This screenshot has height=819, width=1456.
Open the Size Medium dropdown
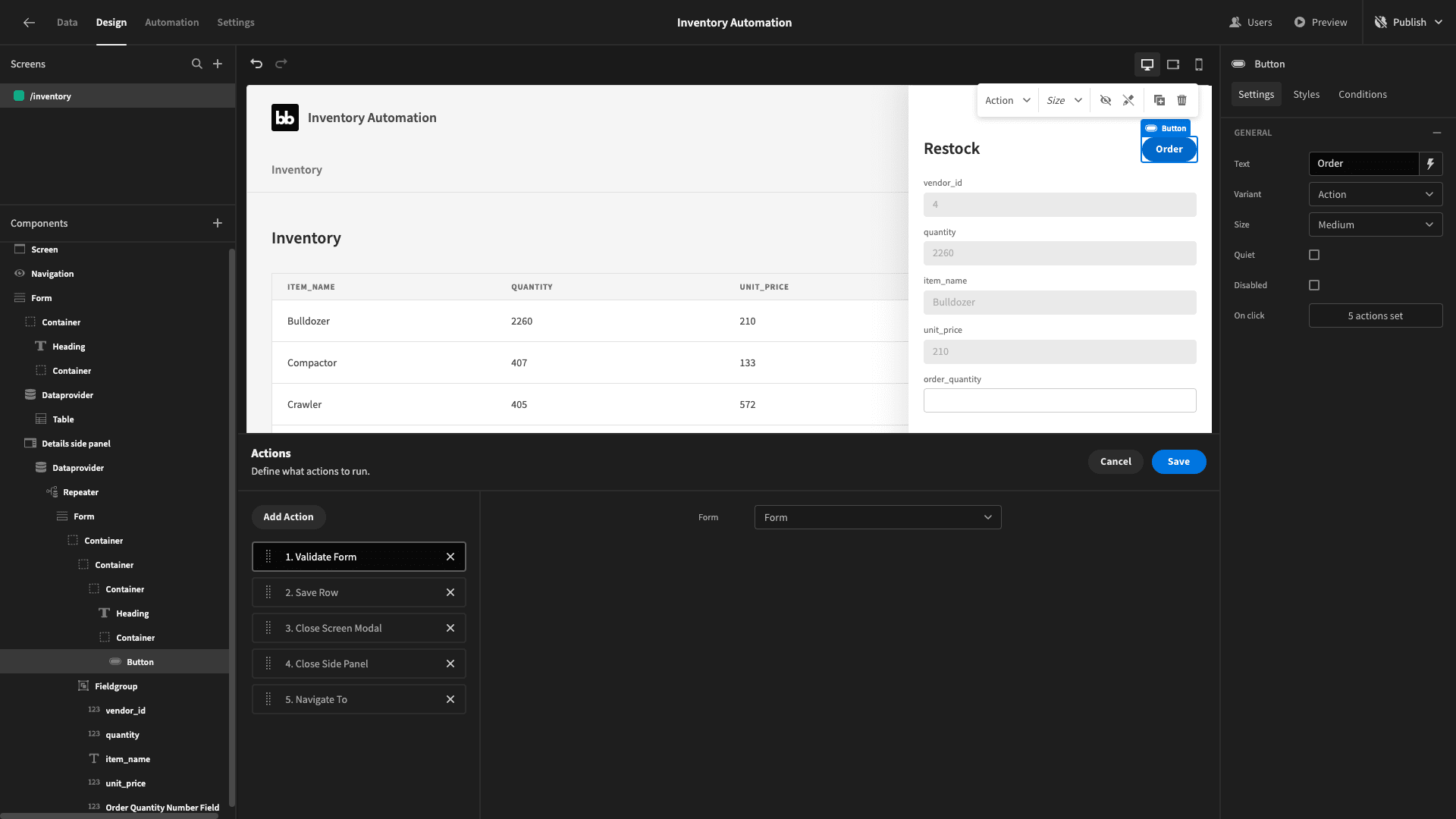pyautogui.click(x=1376, y=224)
